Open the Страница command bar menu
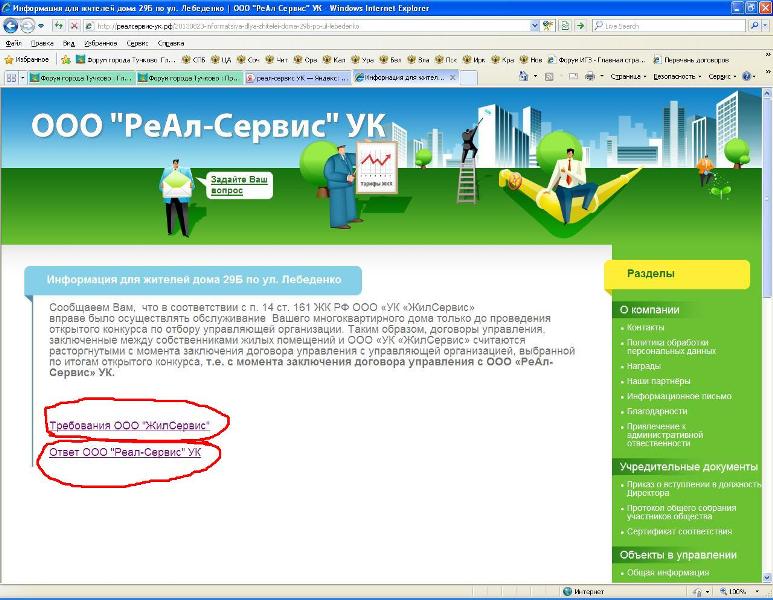The width and height of the screenshot is (773, 600). pyautogui.click(x=628, y=76)
